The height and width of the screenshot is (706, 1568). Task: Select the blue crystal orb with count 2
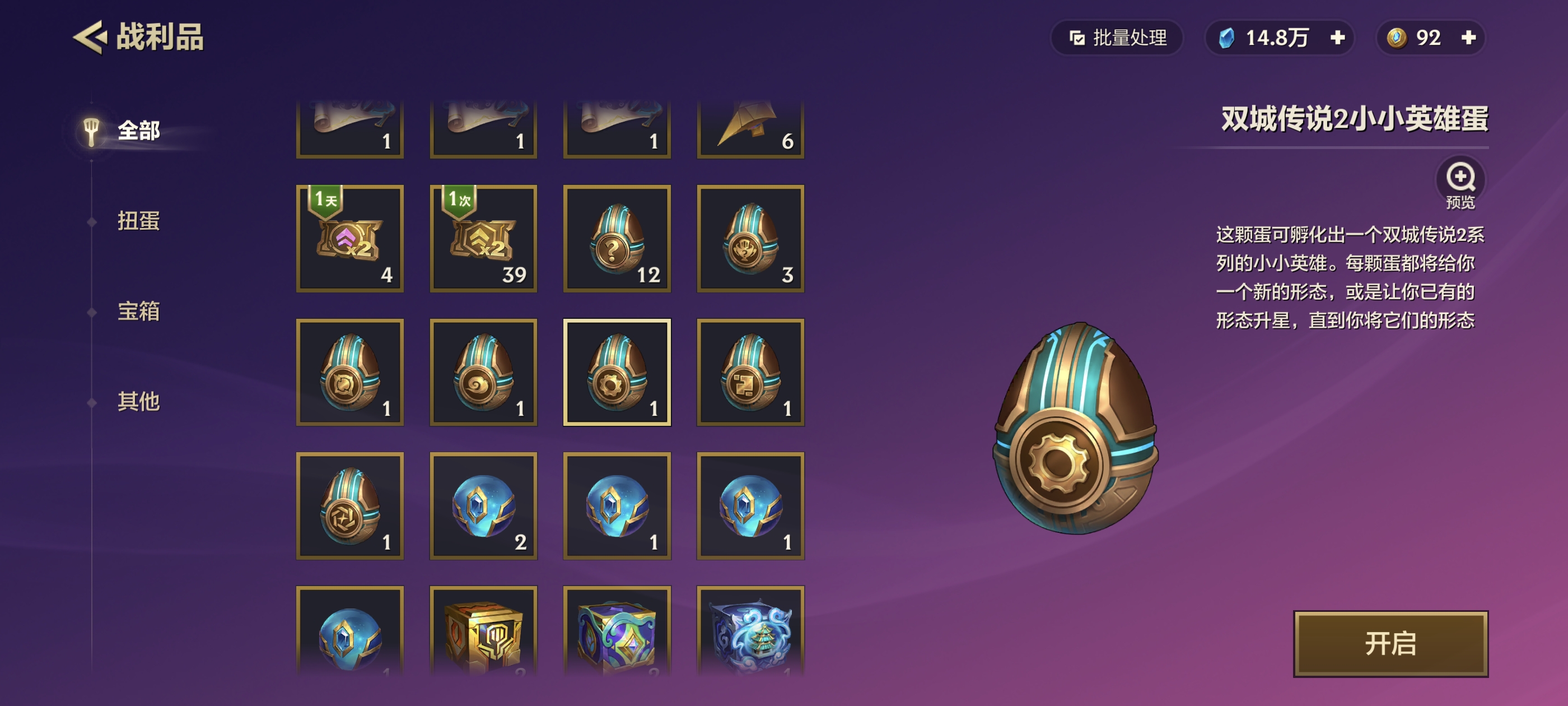click(483, 505)
